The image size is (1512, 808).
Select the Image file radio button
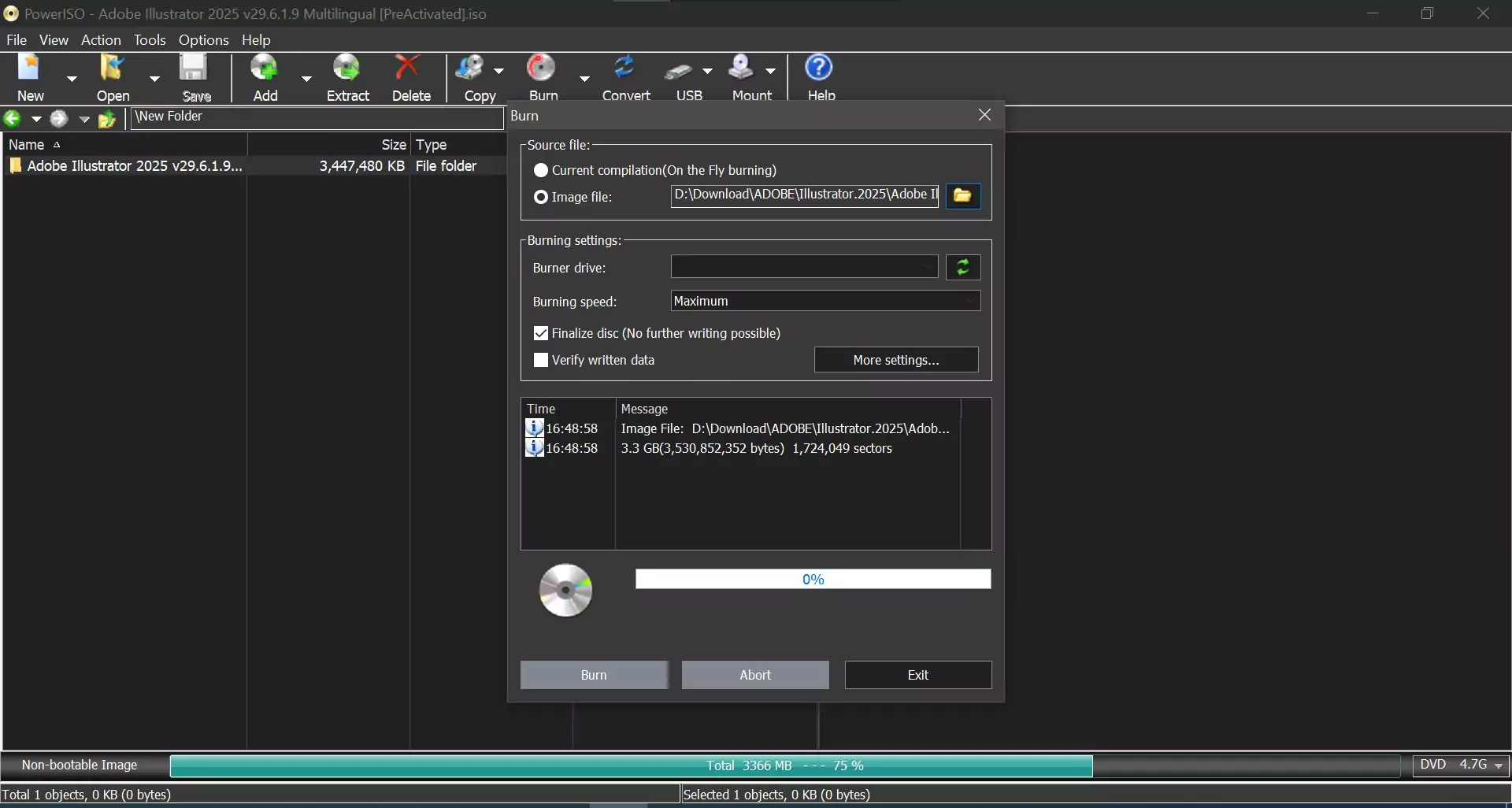[x=541, y=197]
